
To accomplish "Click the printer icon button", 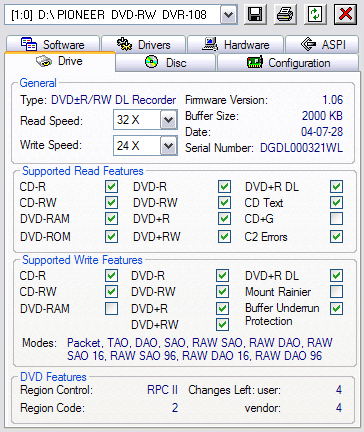I will pos(285,14).
